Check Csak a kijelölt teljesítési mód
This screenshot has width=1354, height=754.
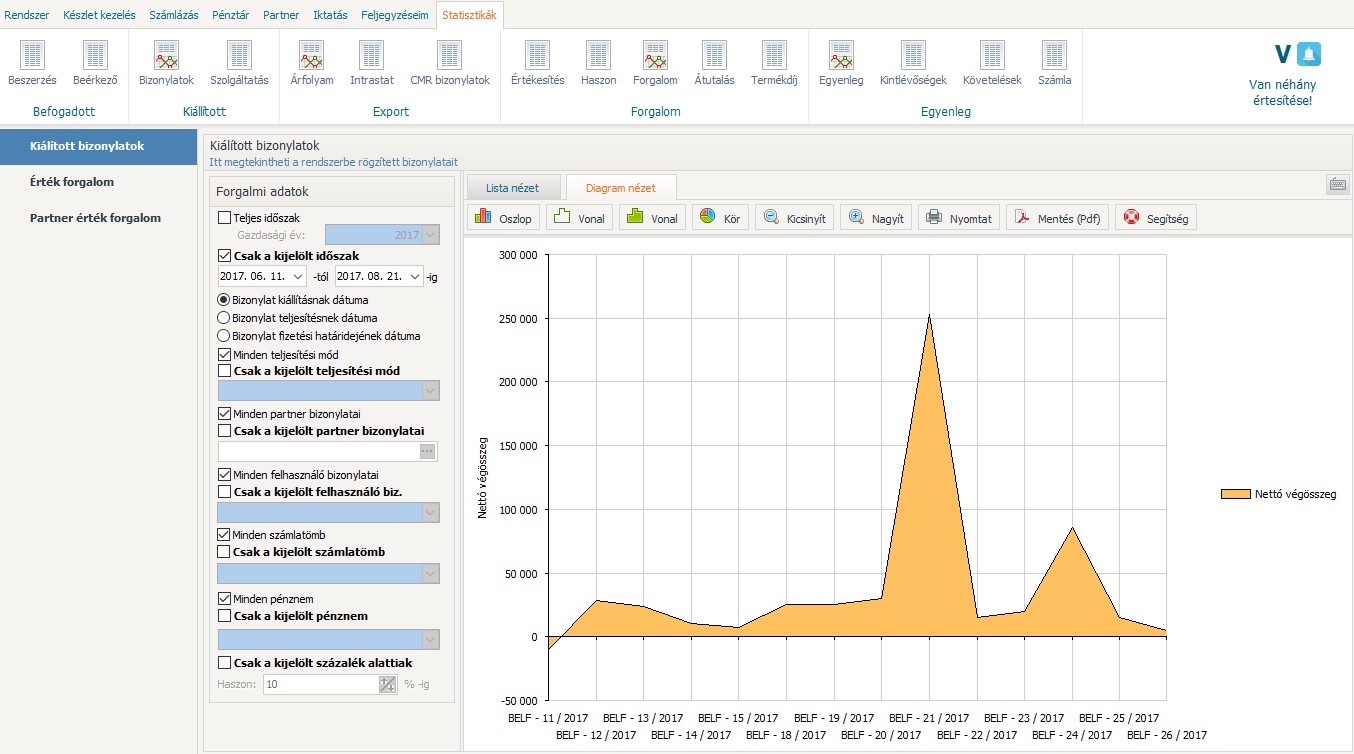[x=224, y=371]
